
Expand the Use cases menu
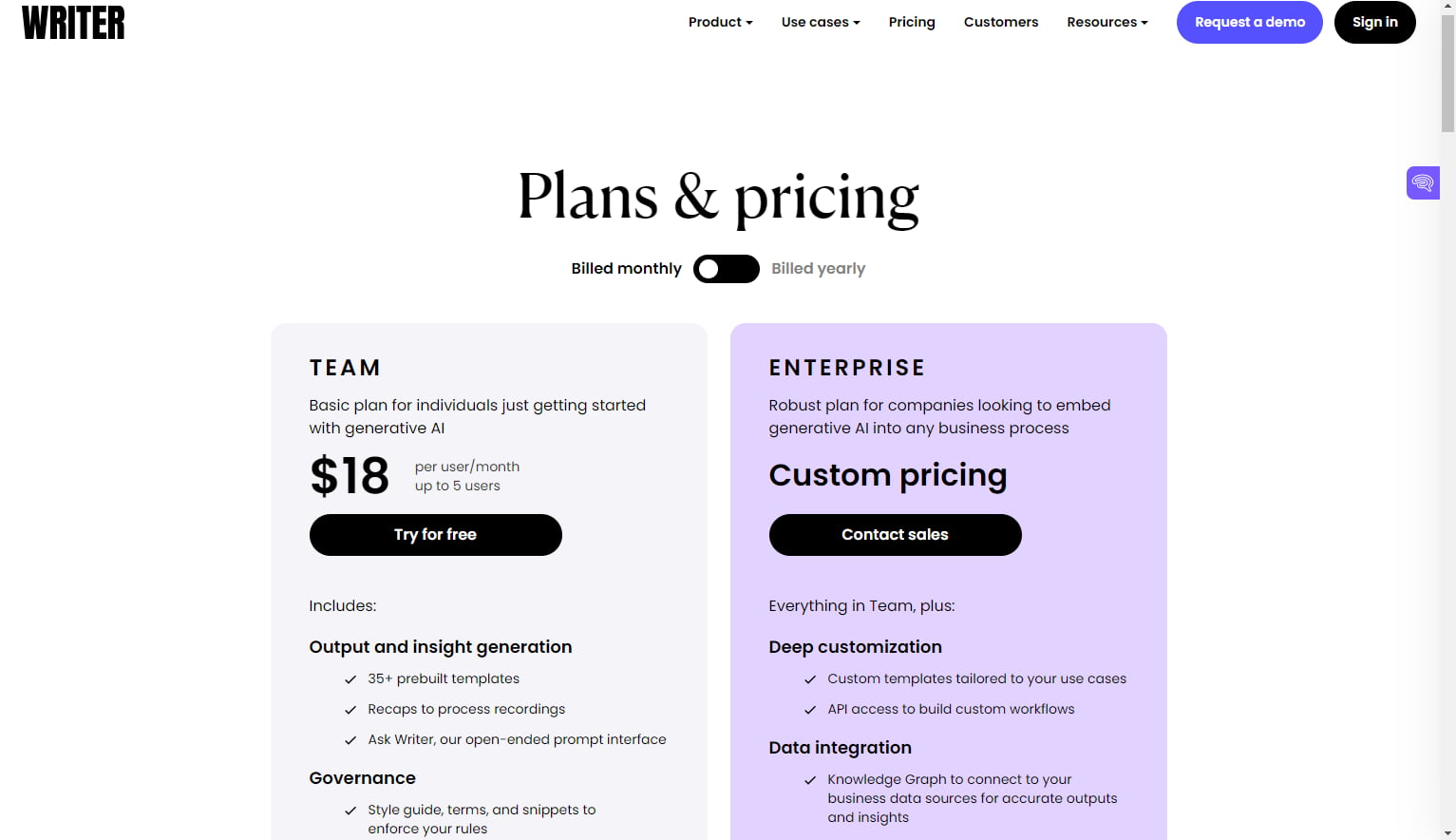click(x=820, y=22)
